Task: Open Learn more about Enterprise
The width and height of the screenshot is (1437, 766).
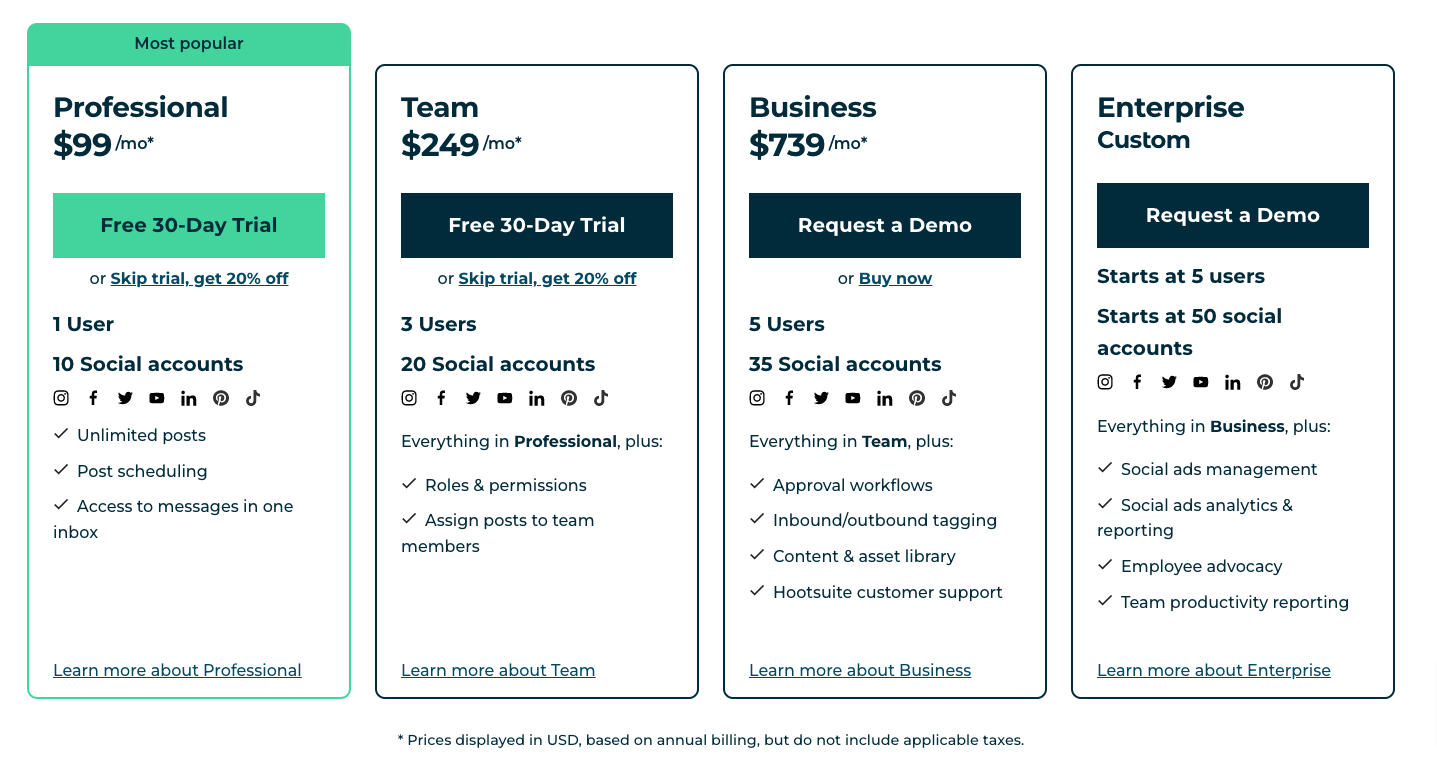Action: click(x=1214, y=671)
